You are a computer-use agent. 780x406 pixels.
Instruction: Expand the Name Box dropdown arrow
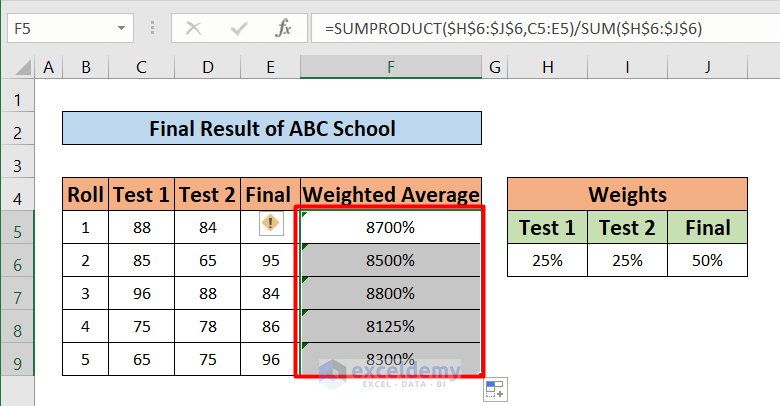(121, 28)
